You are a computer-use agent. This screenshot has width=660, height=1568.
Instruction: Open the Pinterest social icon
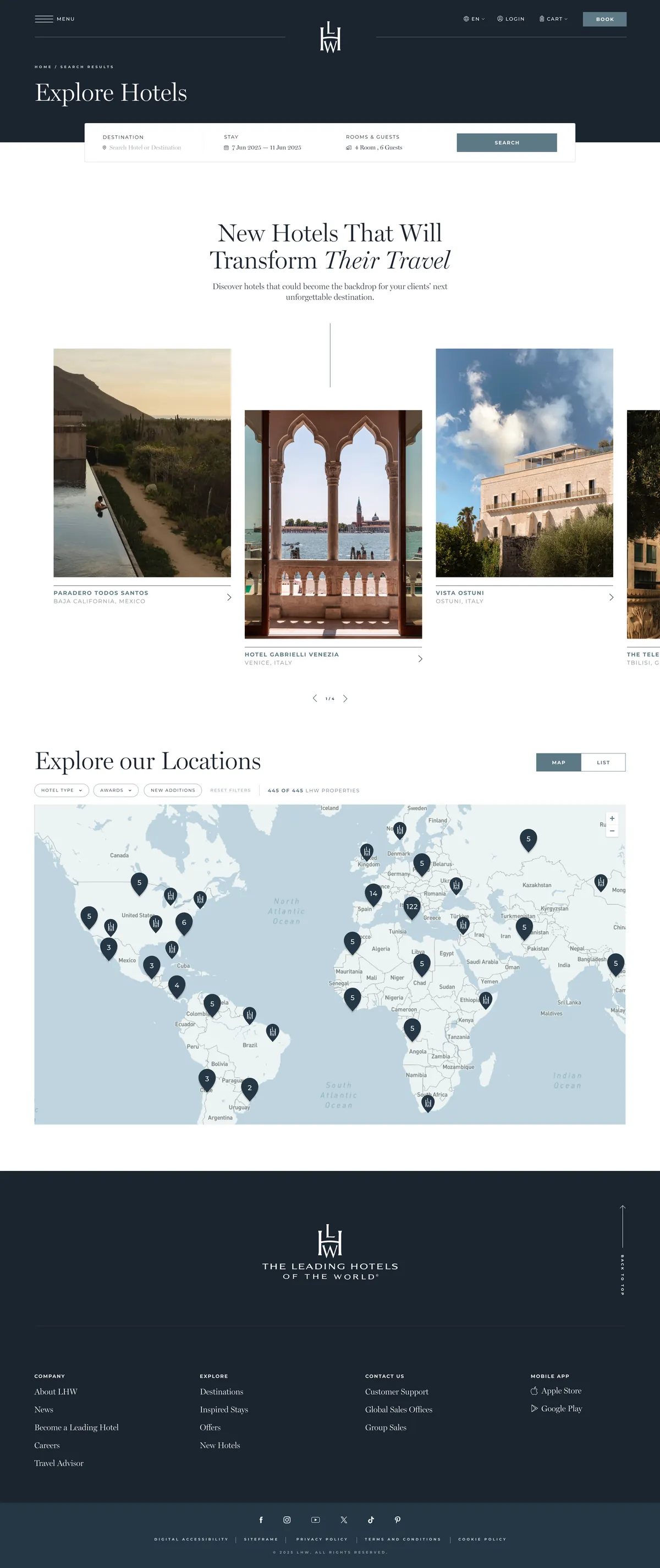point(398,1520)
